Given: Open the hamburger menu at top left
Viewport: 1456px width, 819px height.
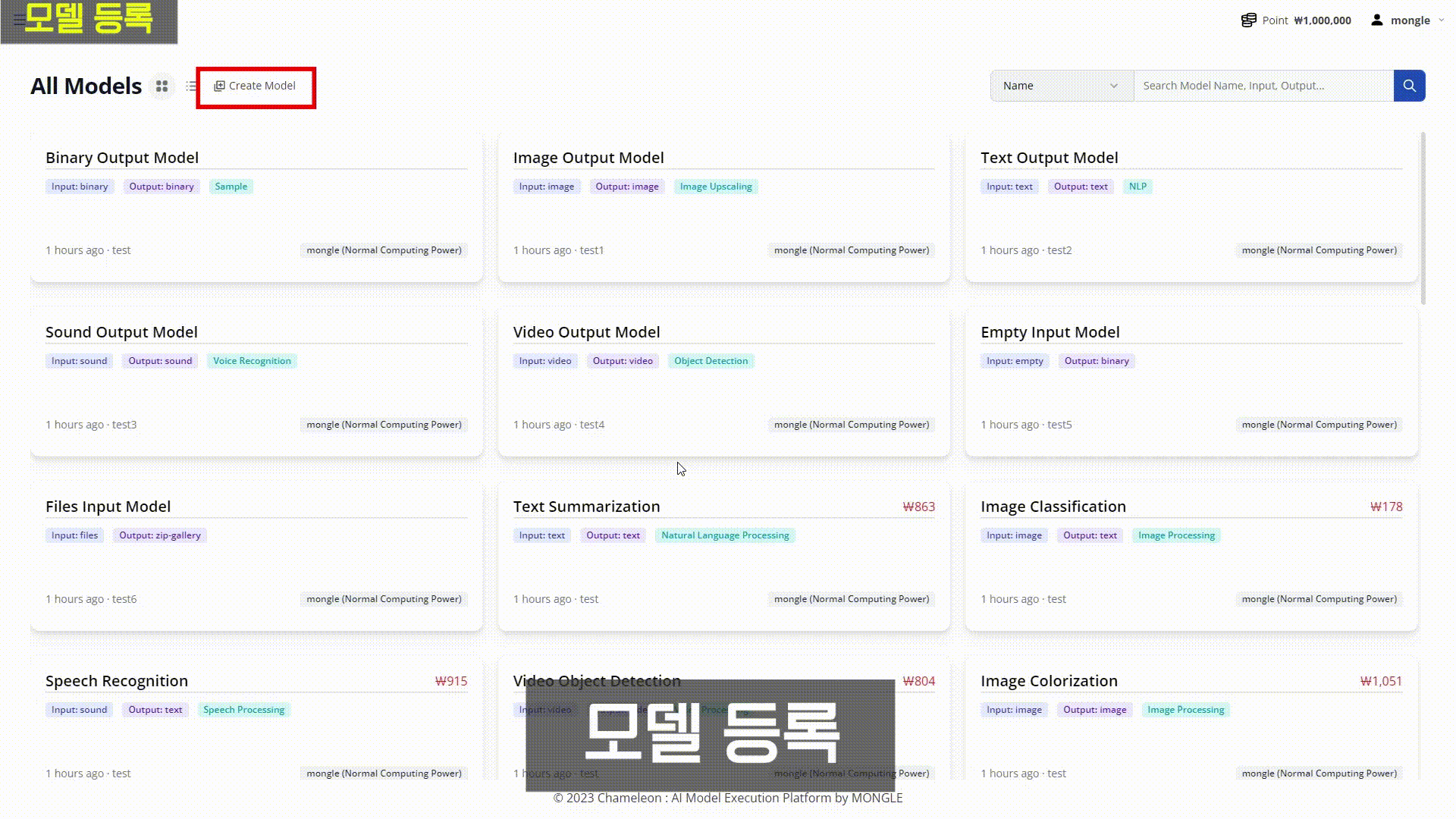Looking at the screenshot, I should point(18,20).
